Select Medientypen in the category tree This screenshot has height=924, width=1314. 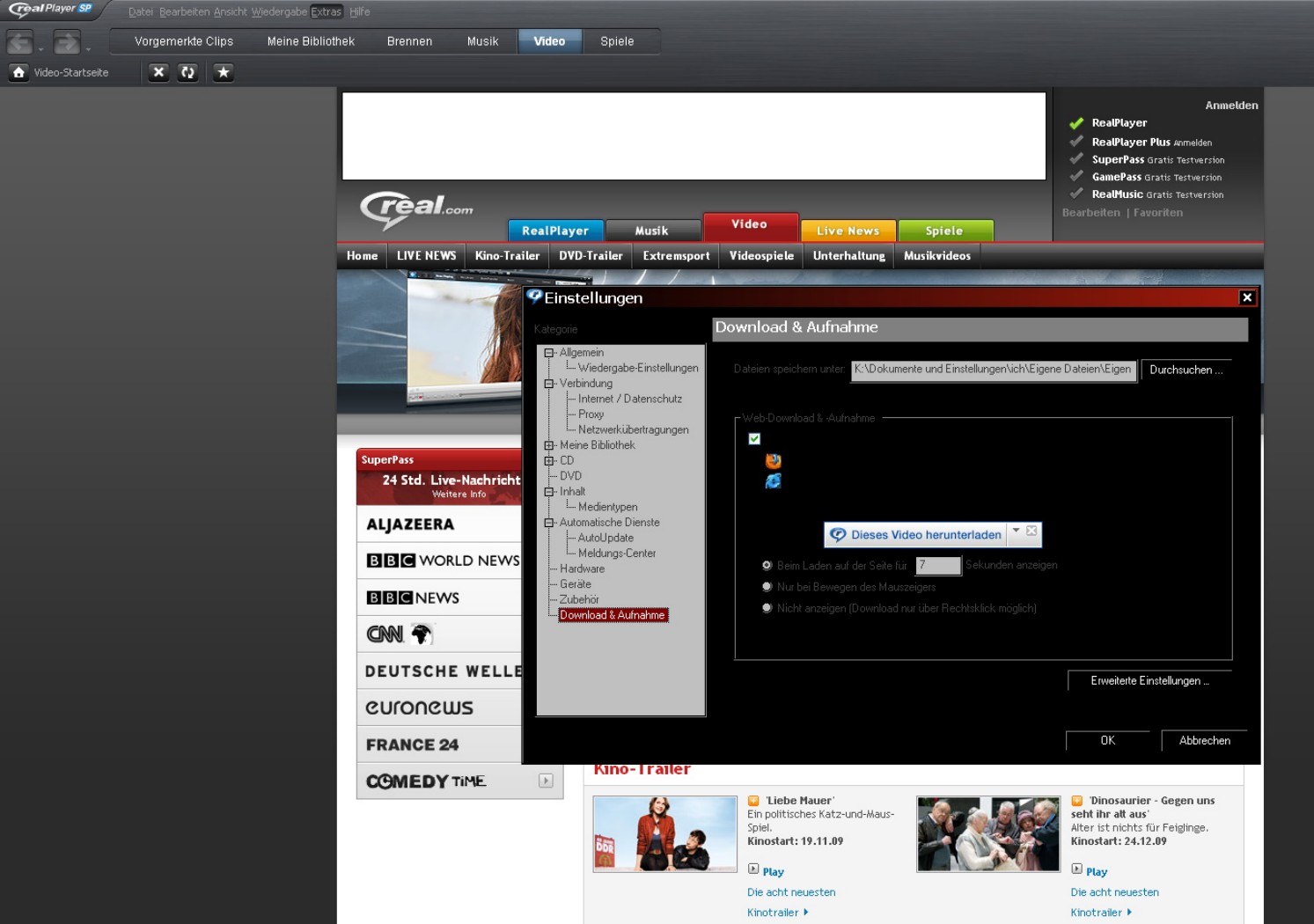(x=607, y=507)
